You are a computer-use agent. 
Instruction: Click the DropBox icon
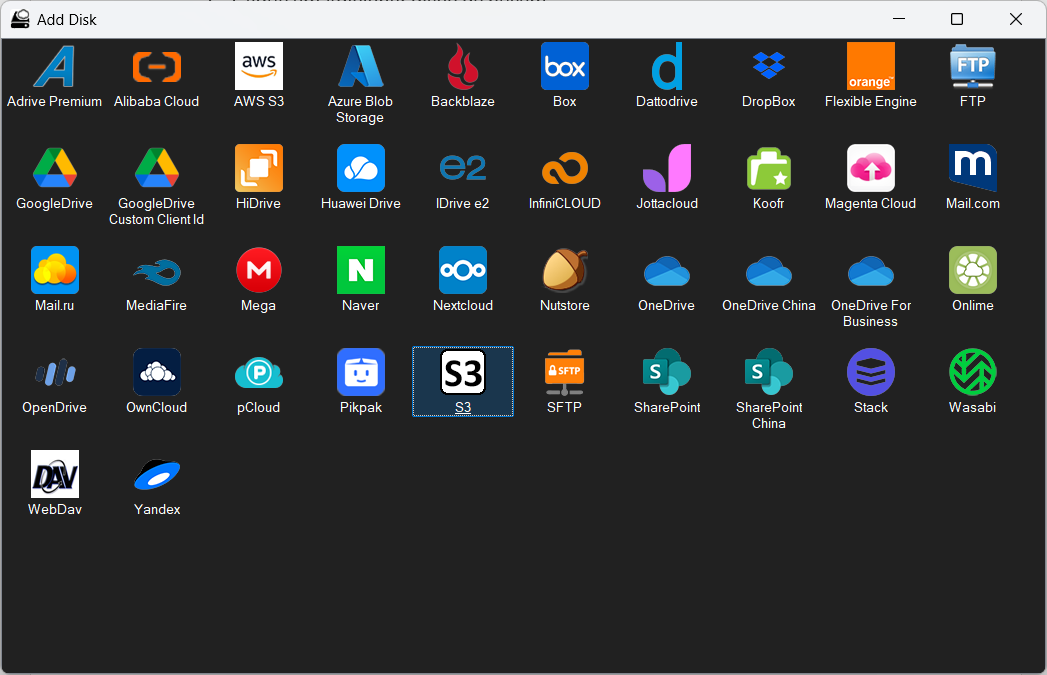768,67
